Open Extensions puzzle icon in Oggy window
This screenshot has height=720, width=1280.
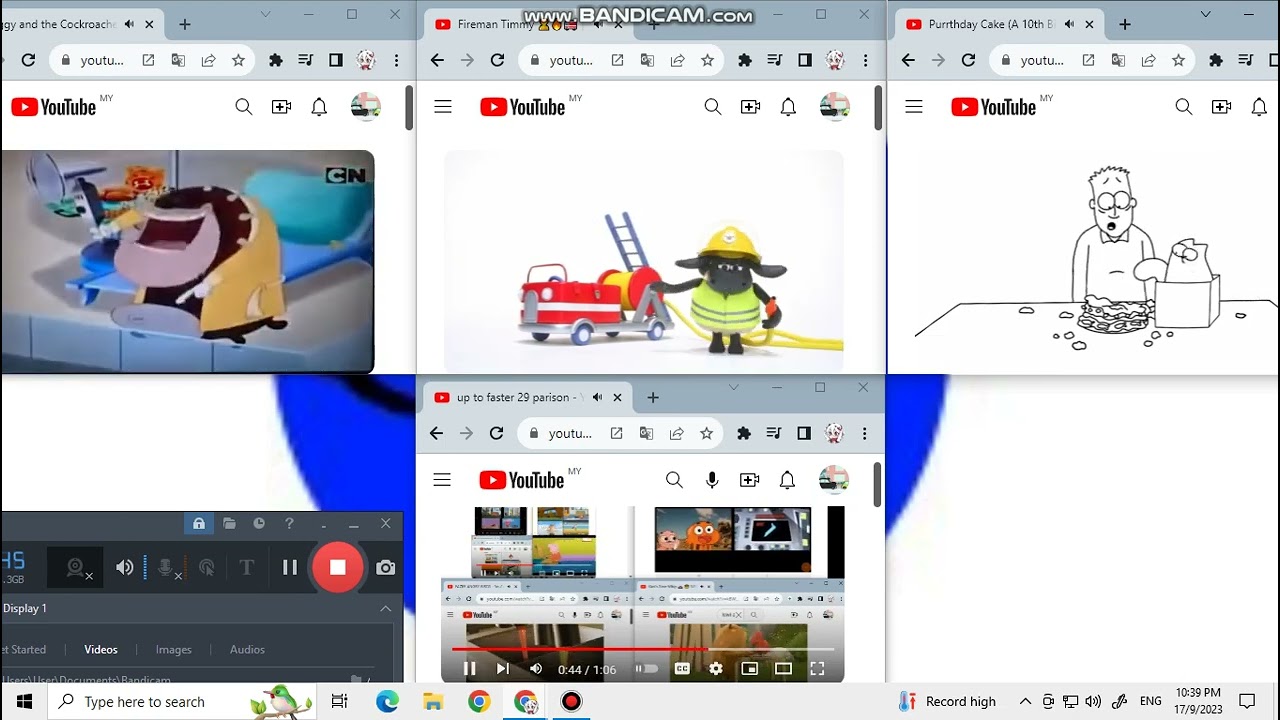275,60
